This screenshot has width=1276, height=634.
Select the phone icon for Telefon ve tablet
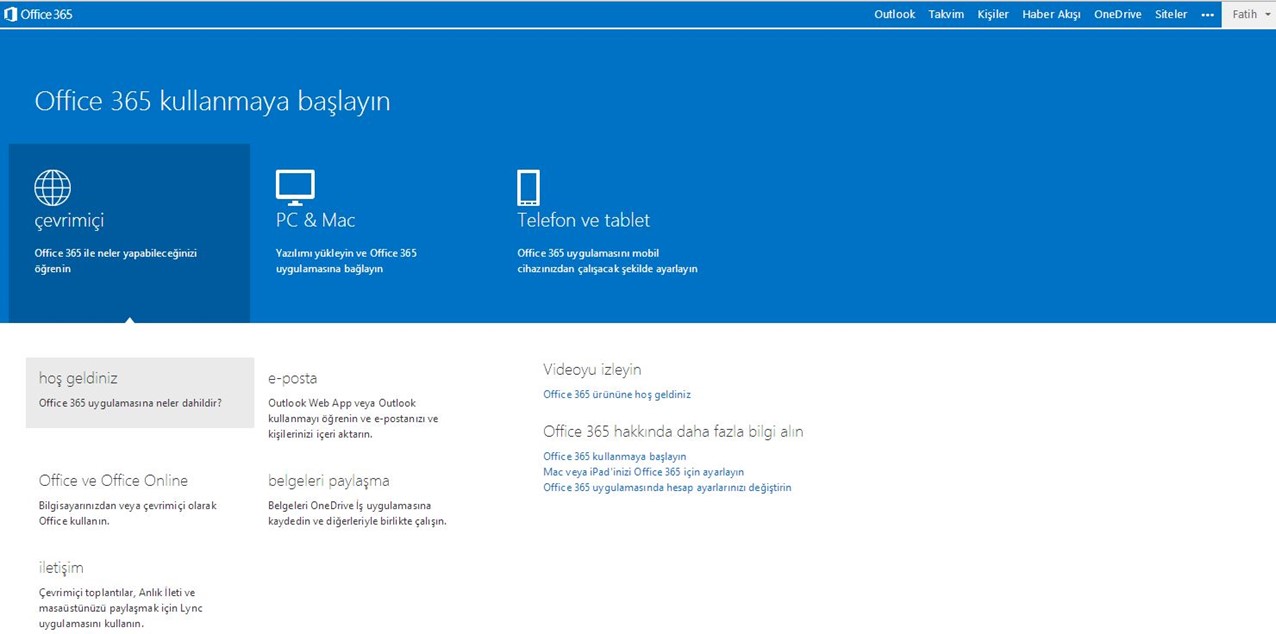tap(528, 187)
